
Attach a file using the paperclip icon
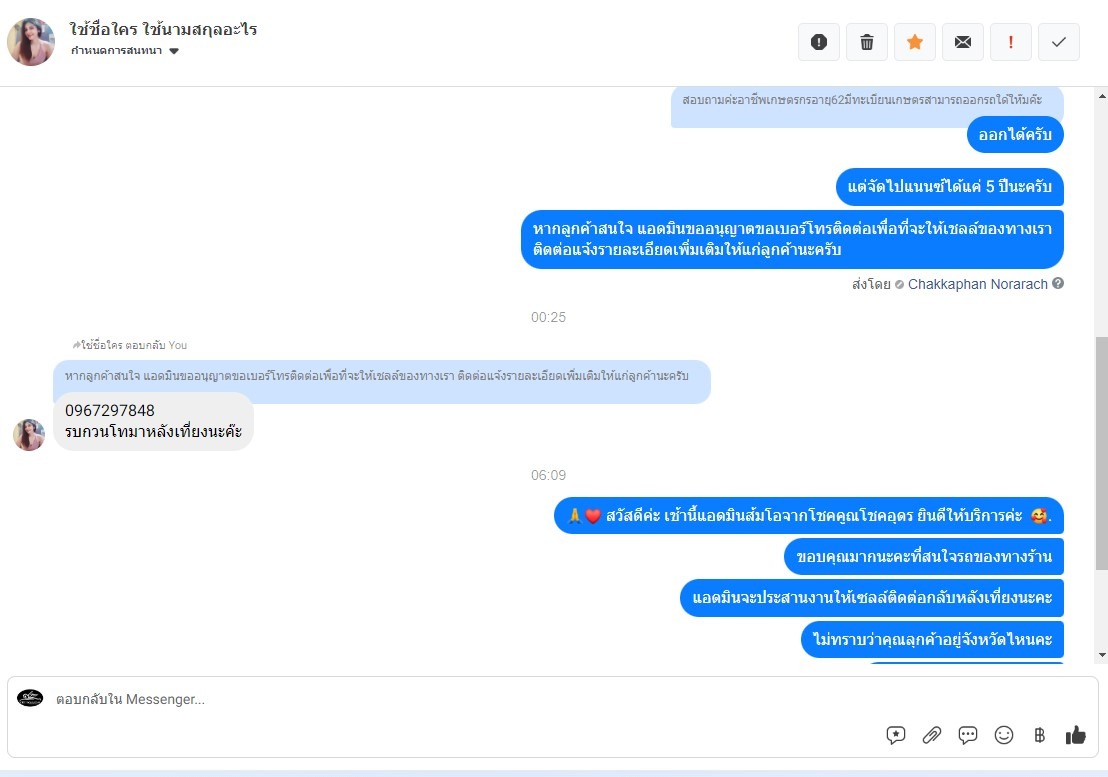[x=931, y=735]
